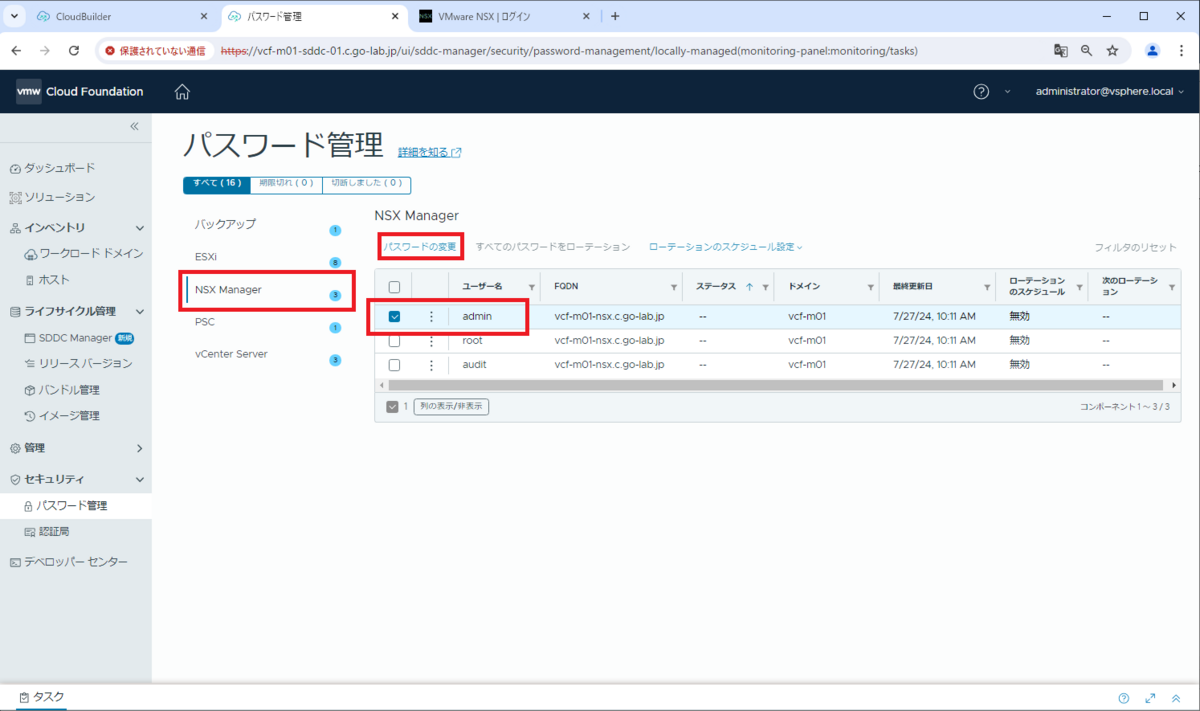Image resolution: width=1200 pixels, height=711 pixels.
Task: Filter the ユーザー名 column
Action: pos(532,287)
